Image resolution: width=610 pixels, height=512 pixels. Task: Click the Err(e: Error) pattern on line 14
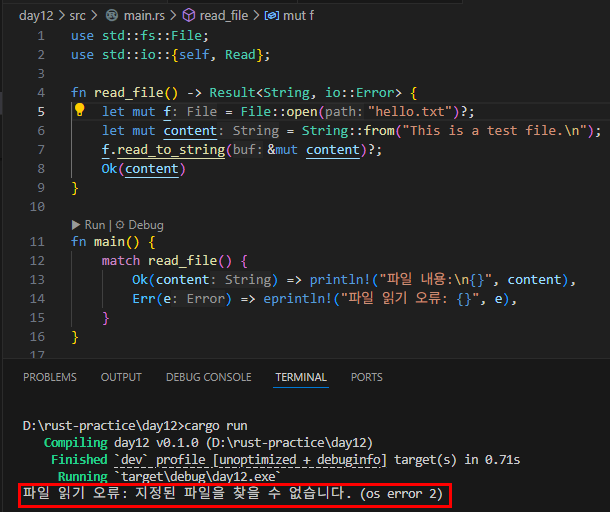182,299
